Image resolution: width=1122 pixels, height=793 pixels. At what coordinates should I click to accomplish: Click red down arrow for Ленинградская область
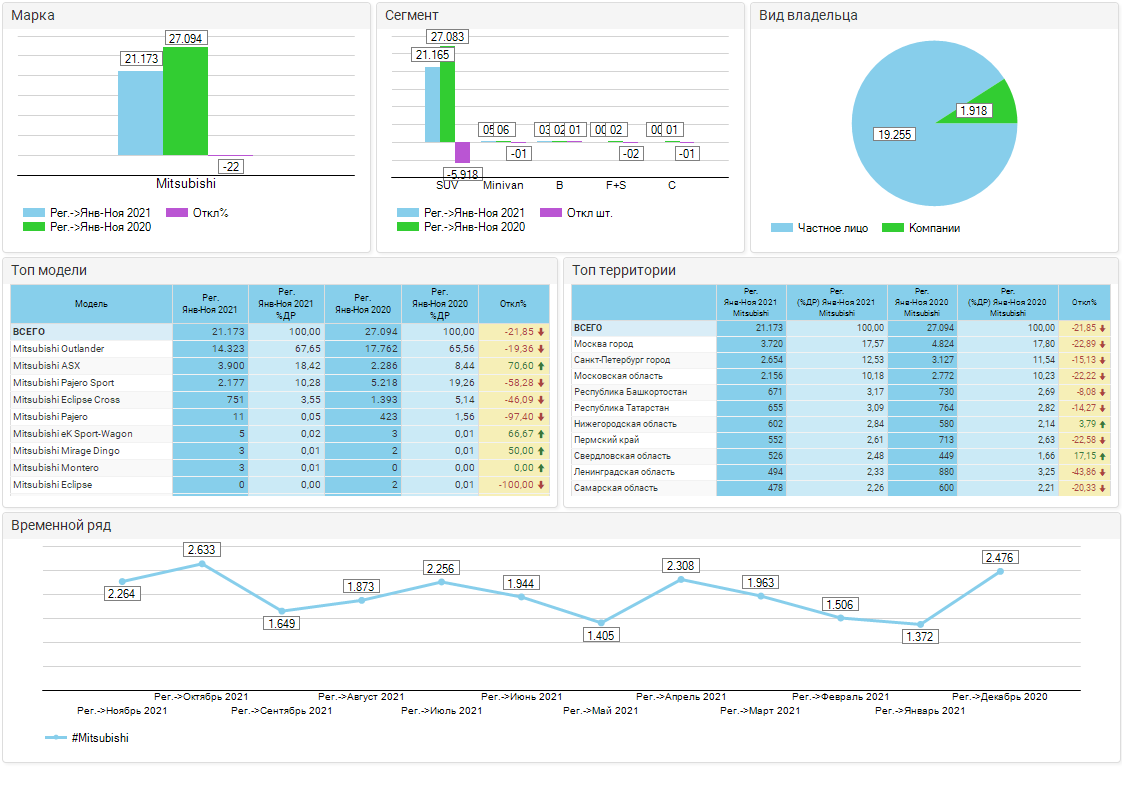1102,472
